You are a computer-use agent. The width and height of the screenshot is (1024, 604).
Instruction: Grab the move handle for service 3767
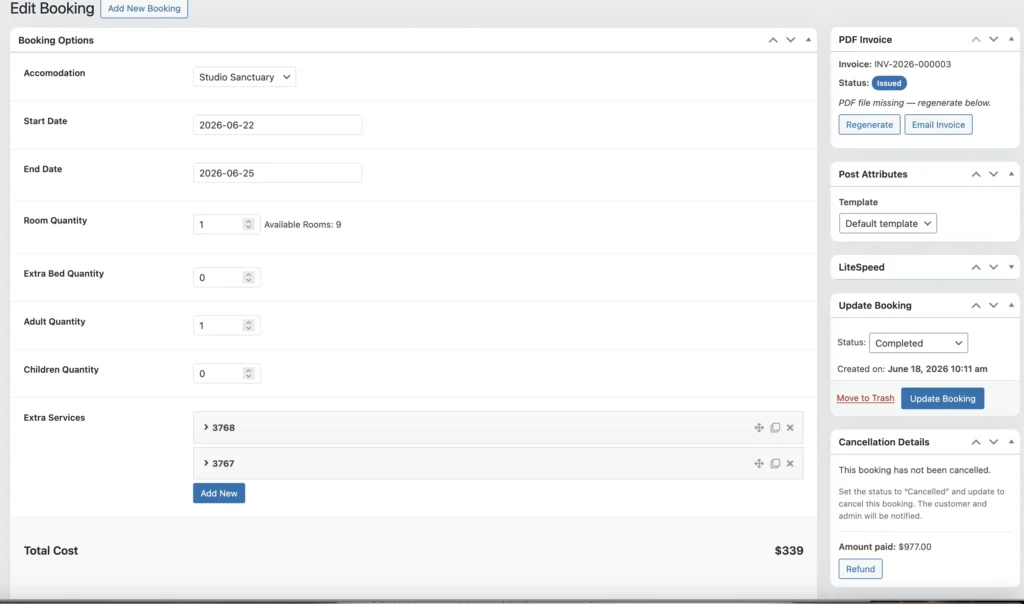759,464
